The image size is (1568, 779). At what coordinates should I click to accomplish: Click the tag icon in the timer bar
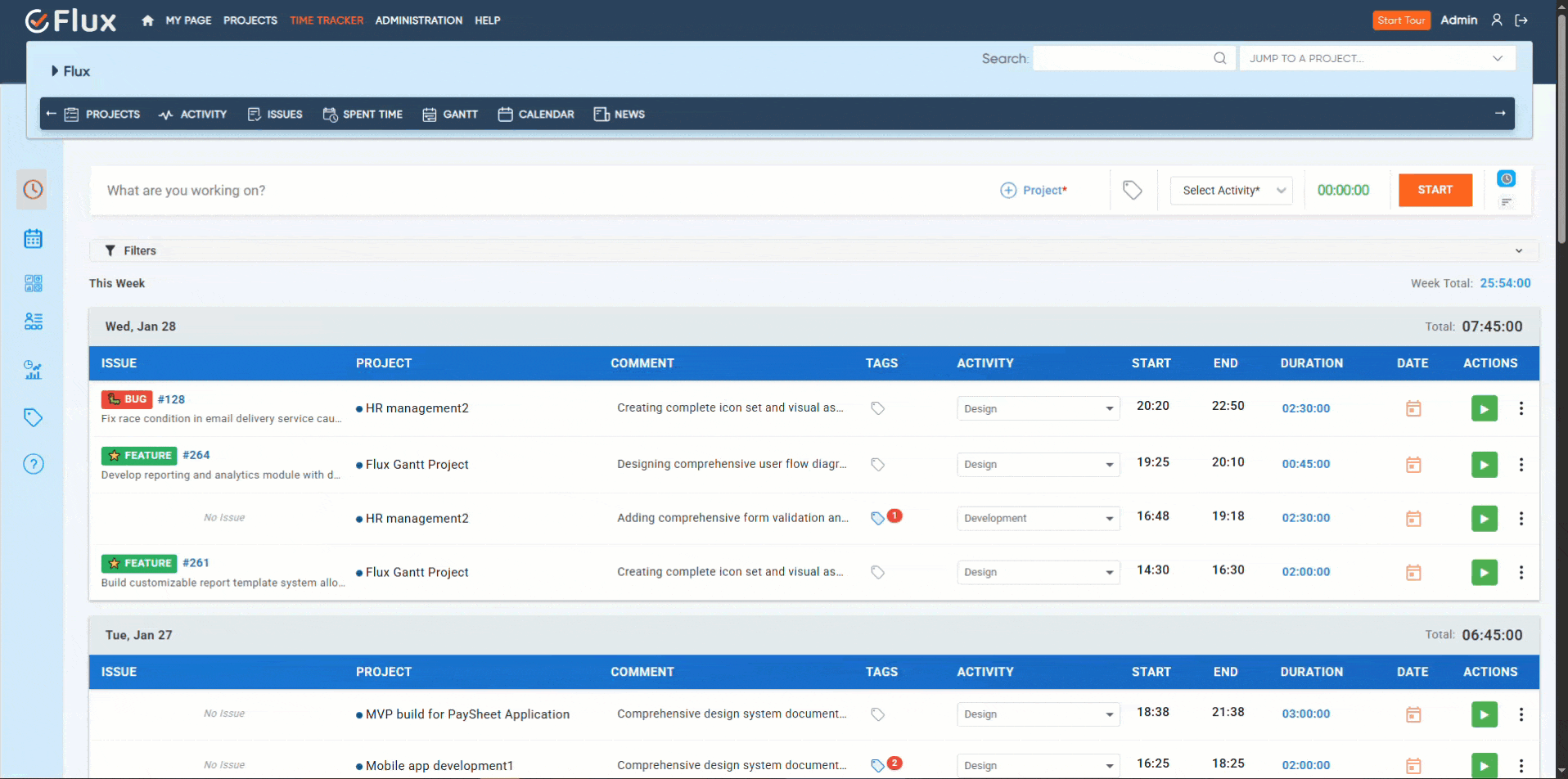(x=1133, y=191)
